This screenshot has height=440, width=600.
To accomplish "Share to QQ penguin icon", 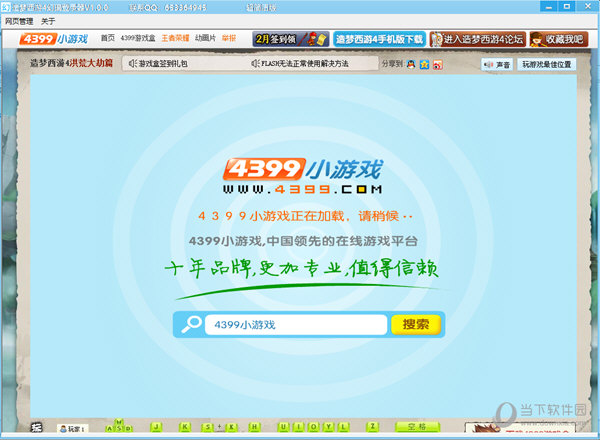I will click(x=411, y=64).
